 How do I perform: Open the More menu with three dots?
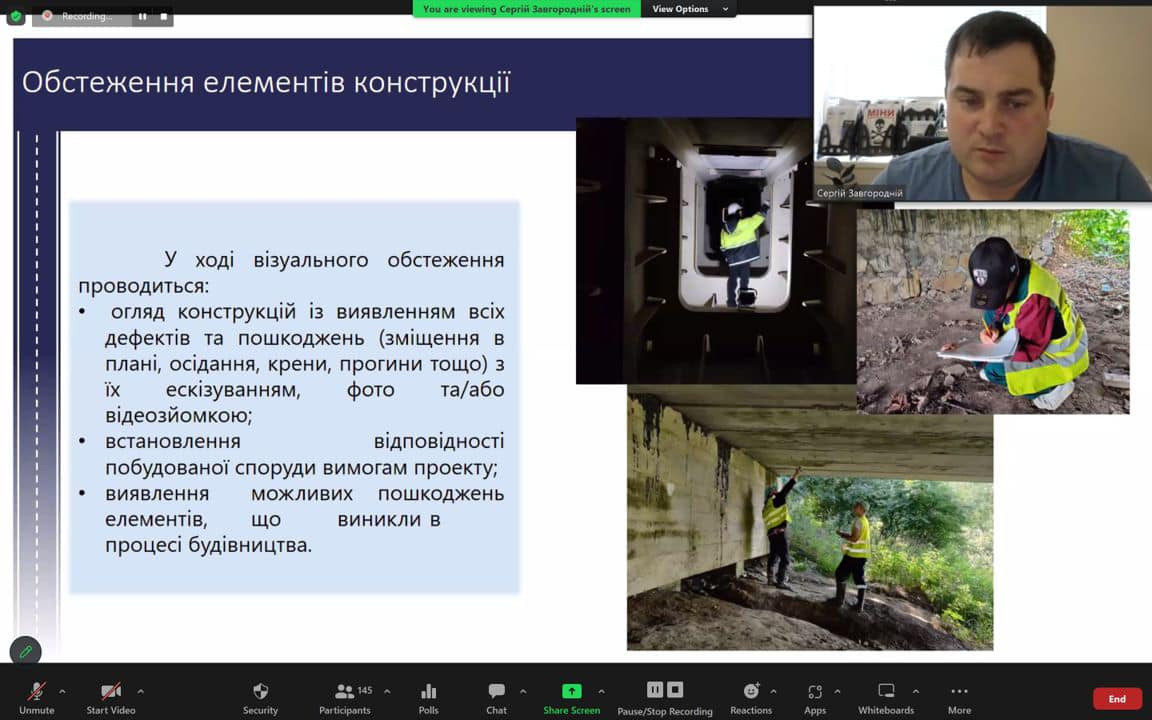959,697
